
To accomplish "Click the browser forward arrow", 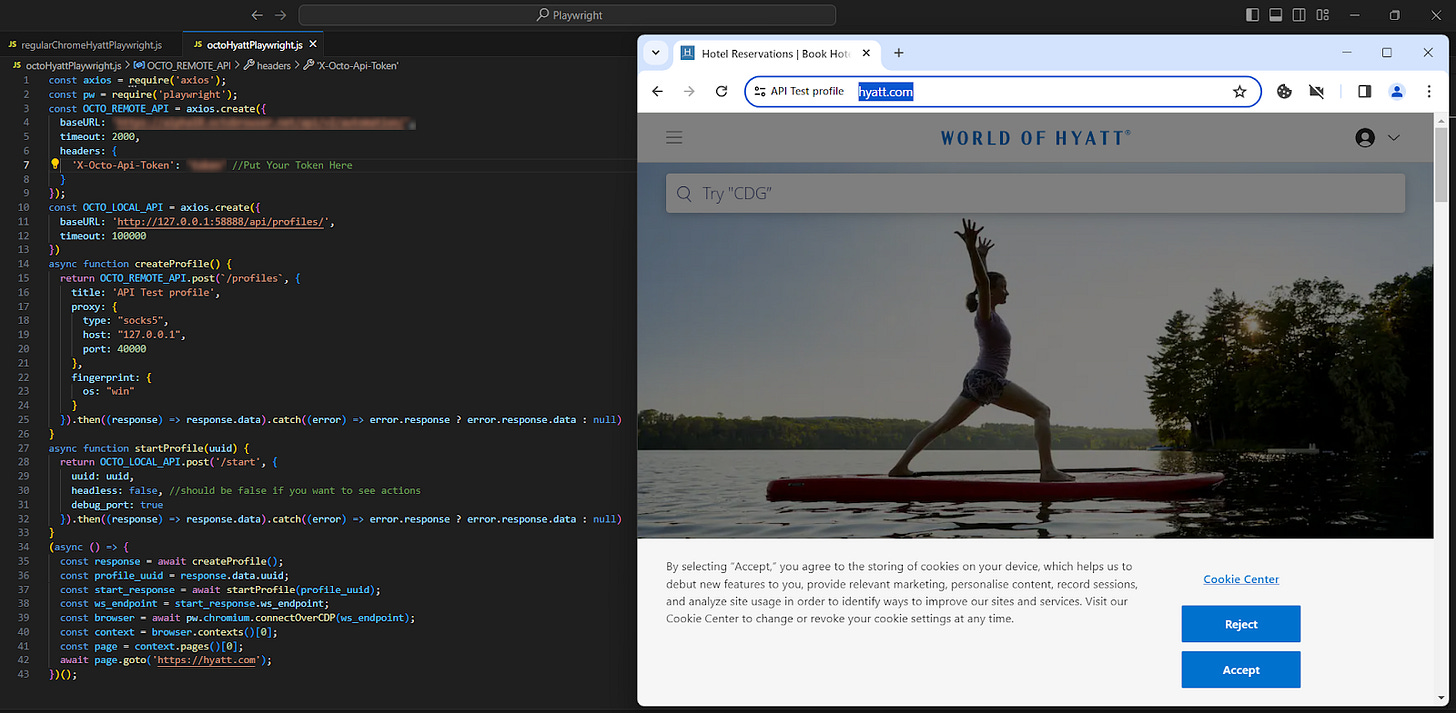I will [689, 92].
